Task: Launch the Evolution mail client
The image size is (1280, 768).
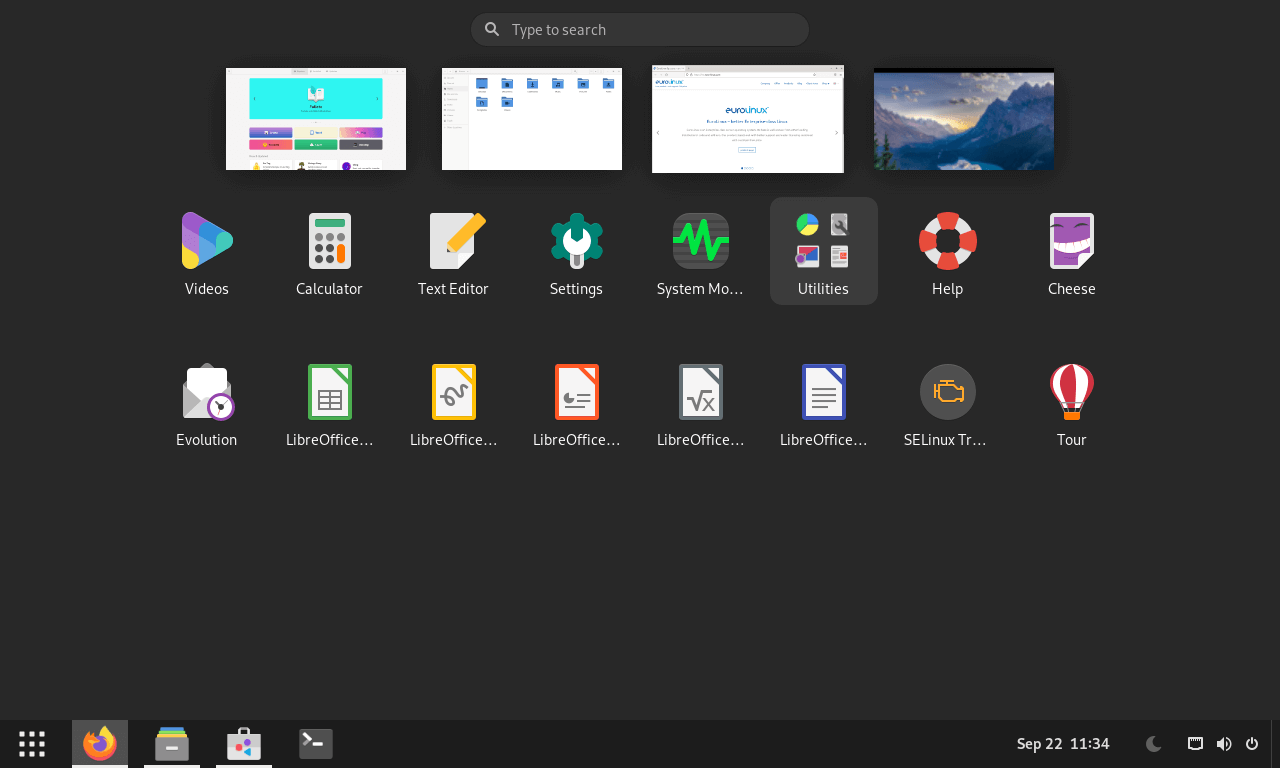Action: click(206, 403)
